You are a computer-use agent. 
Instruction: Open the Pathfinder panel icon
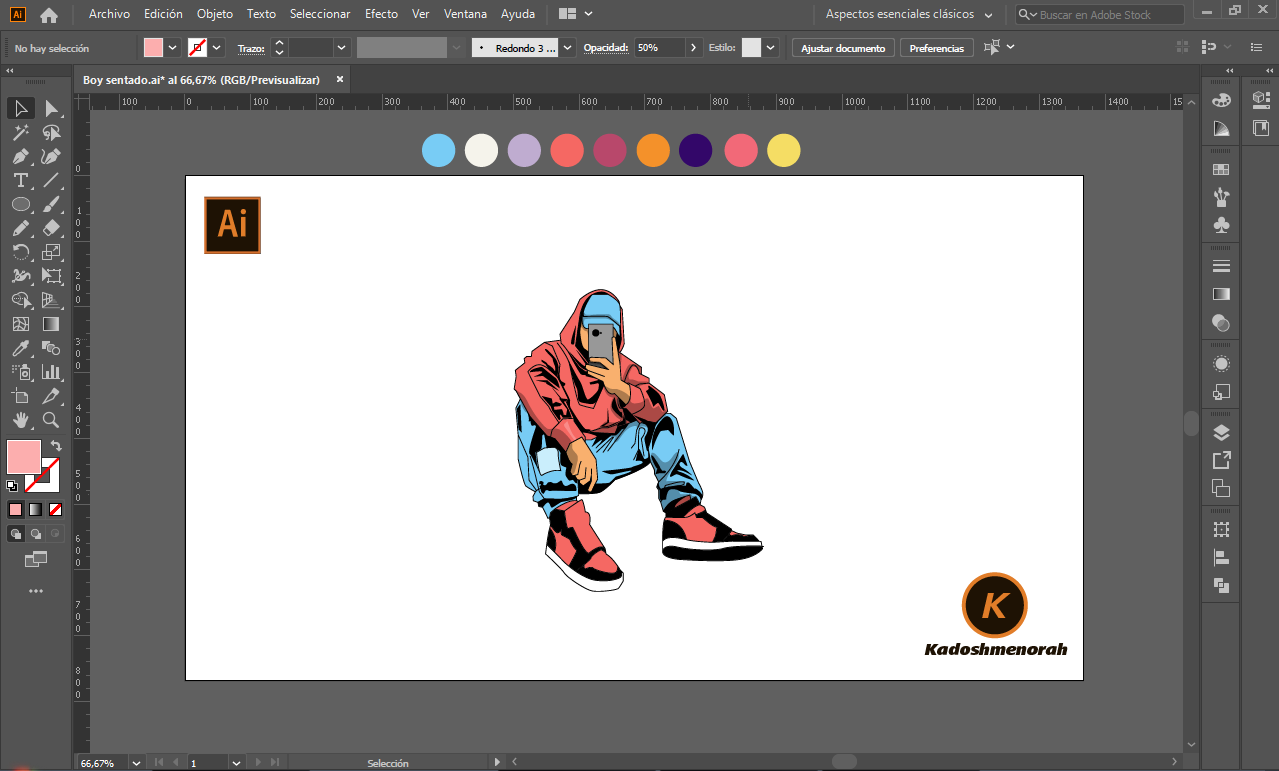point(1221,586)
